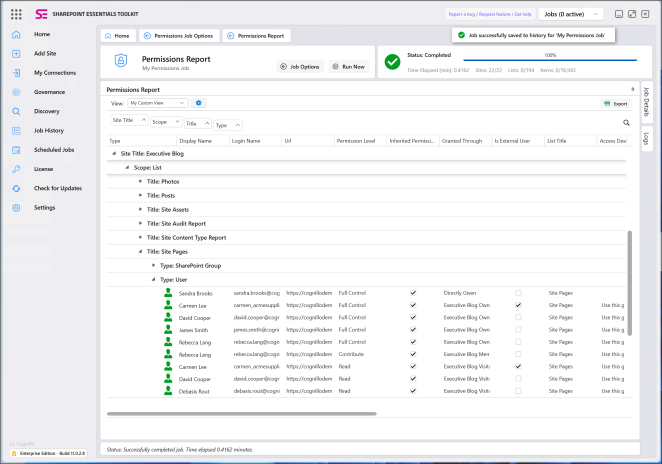Click the Add Site plus icon
Screen dimensions: 662x464
click(x=16, y=54)
